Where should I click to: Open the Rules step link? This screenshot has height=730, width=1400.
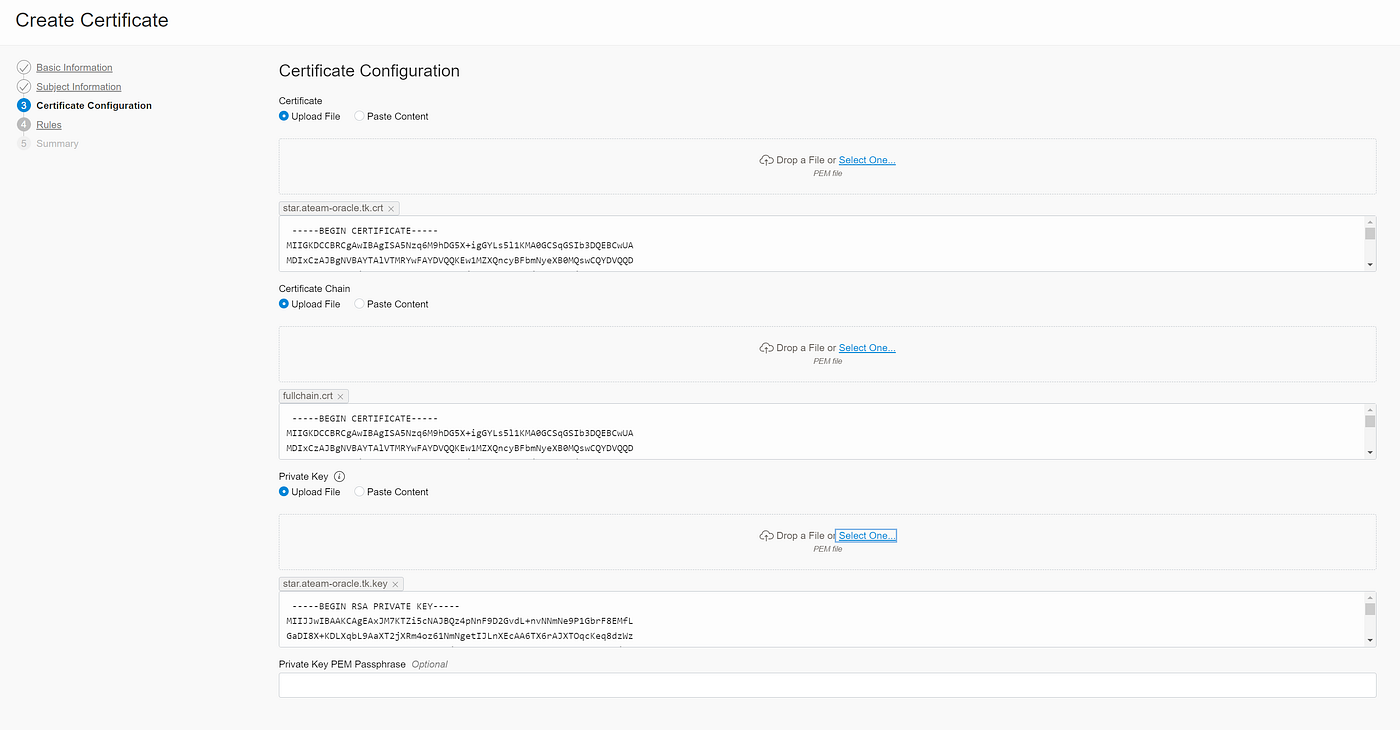tap(49, 125)
